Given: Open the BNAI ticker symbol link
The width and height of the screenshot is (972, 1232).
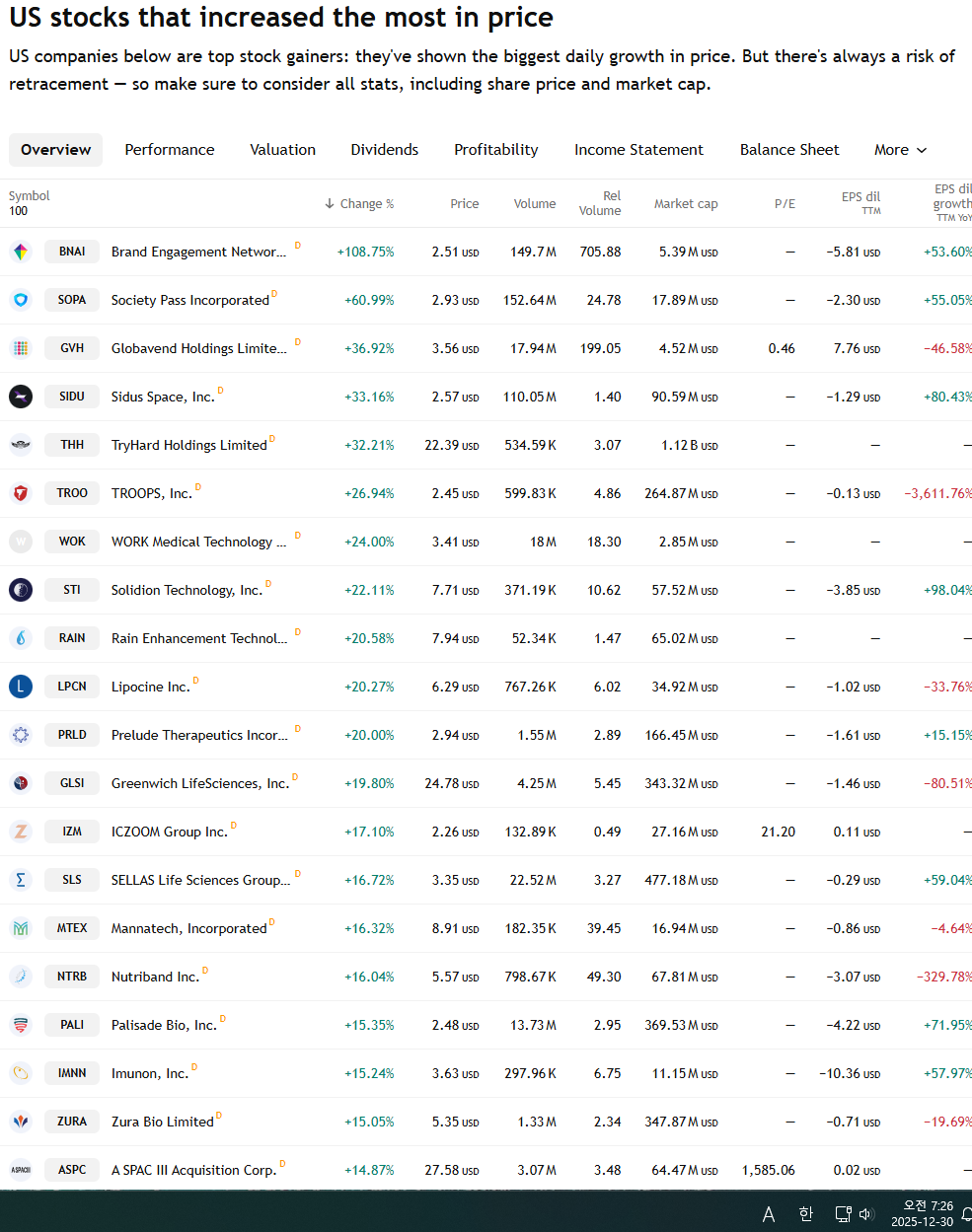Looking at the screenshot, I should click(x=72, y=252).
